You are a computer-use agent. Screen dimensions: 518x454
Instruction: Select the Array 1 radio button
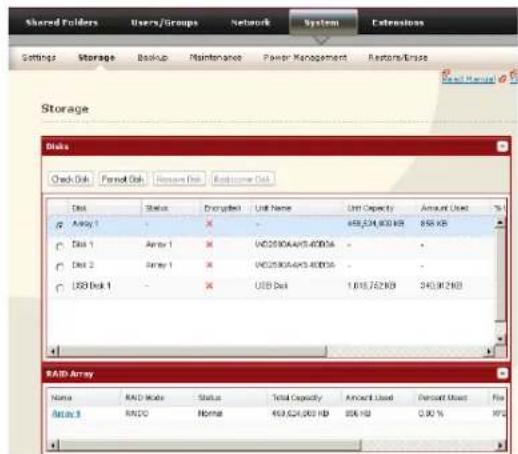click(x=60, y=225)
